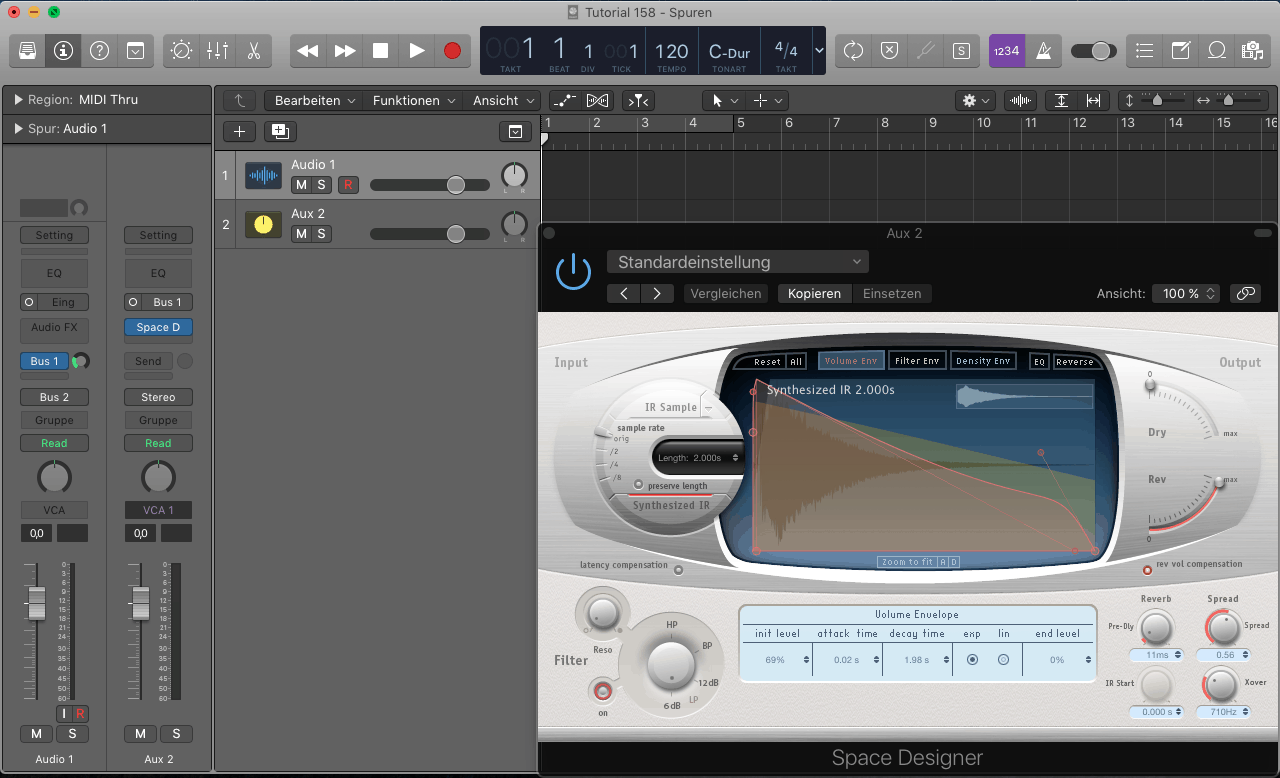The image size is (1280, 778).
Task: Toggle the Space Designer power button
Action: pos(573,272)
